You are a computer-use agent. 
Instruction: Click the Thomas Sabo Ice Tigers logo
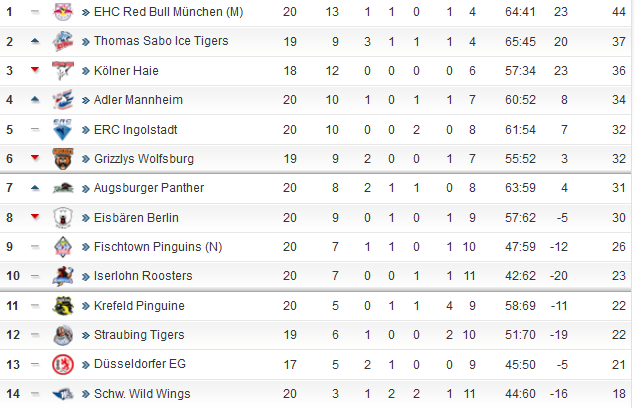point(63,41)
